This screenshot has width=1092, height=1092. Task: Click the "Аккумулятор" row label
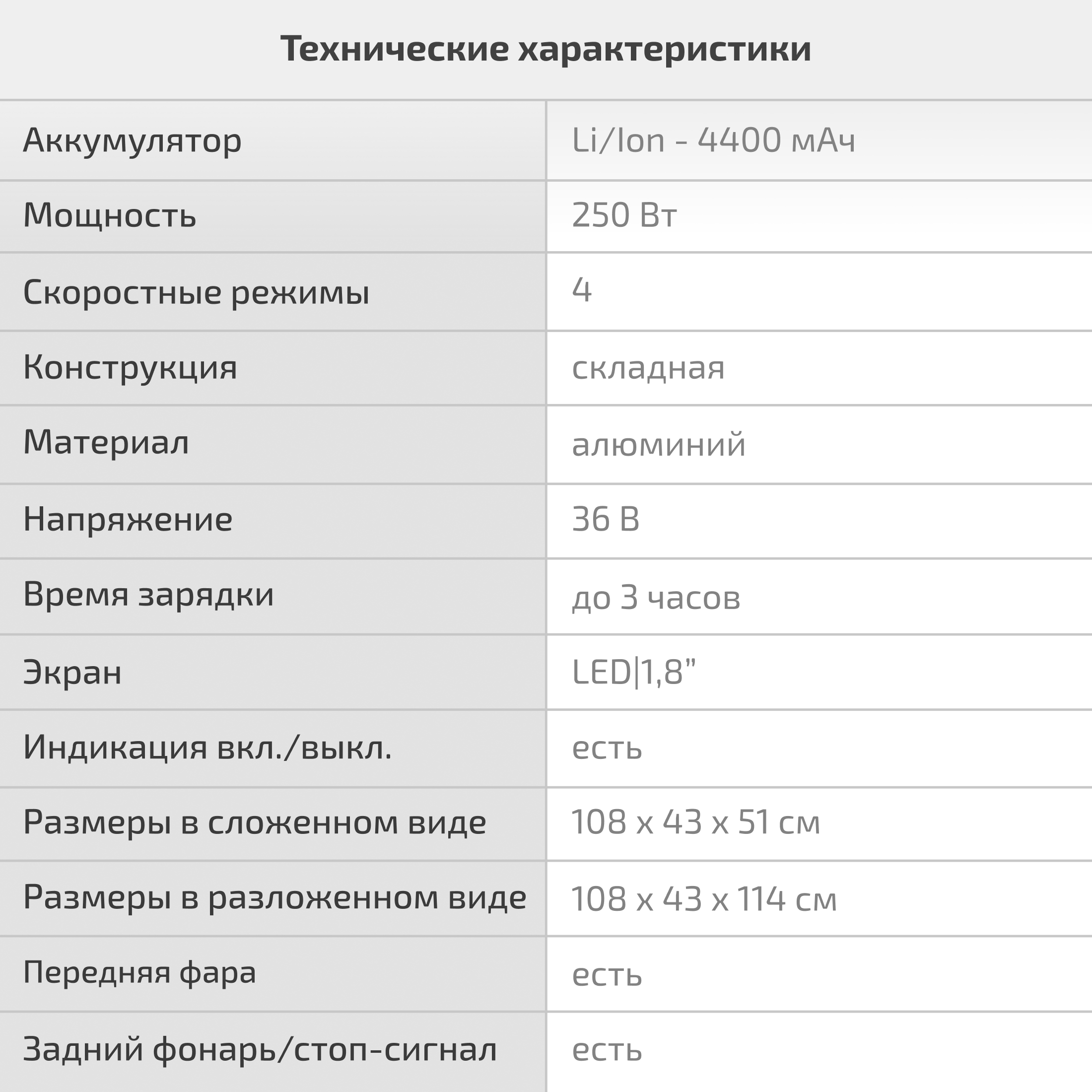tap(132, 140)
